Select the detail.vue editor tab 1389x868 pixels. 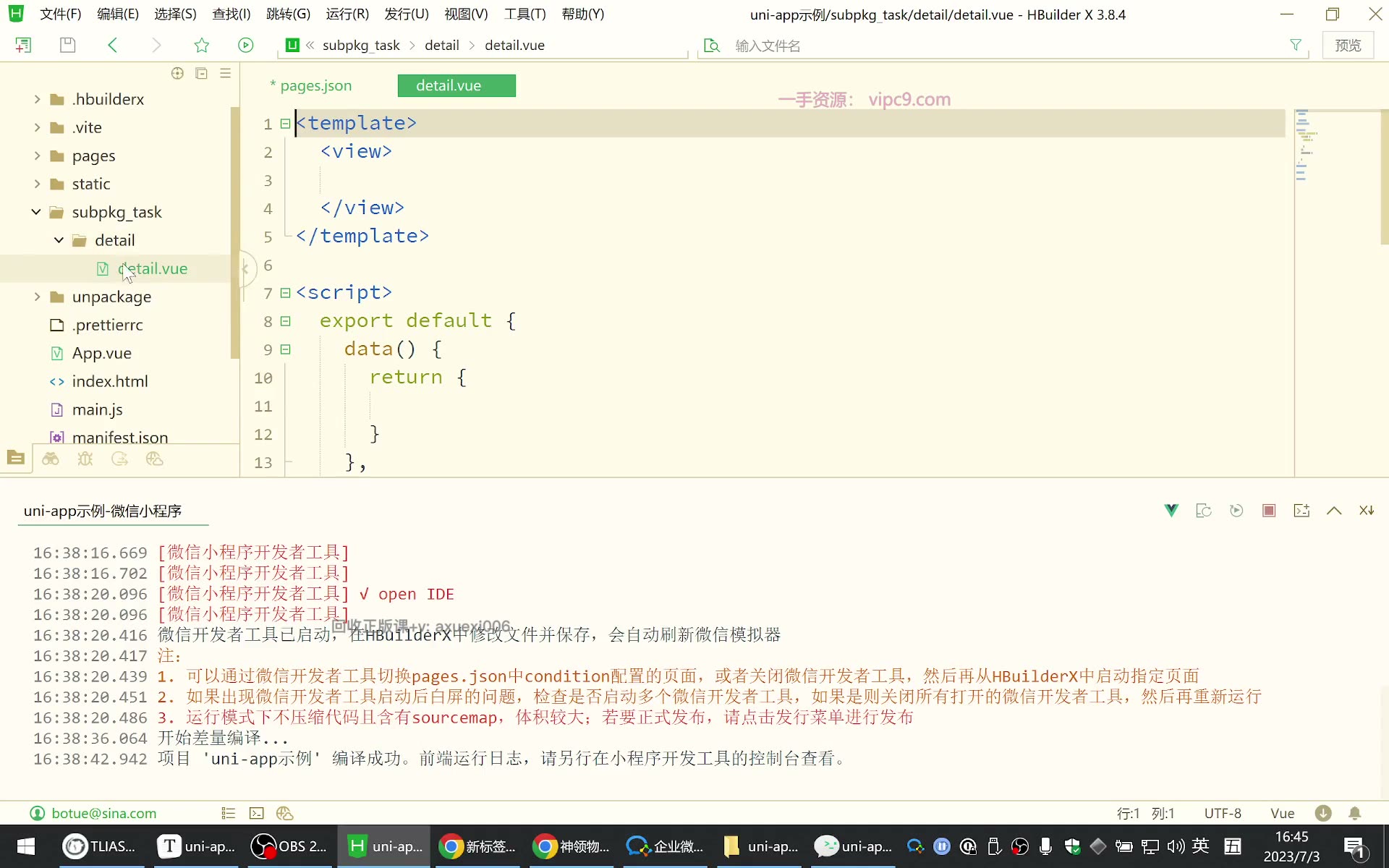tap(456, 85)
